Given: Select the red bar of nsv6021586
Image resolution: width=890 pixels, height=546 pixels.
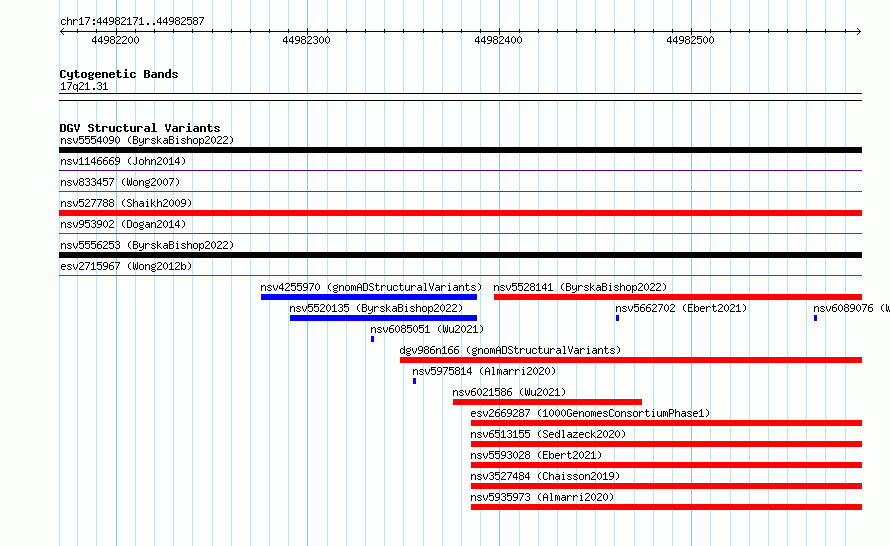Looking at the screenshot, I should point(547,402).
